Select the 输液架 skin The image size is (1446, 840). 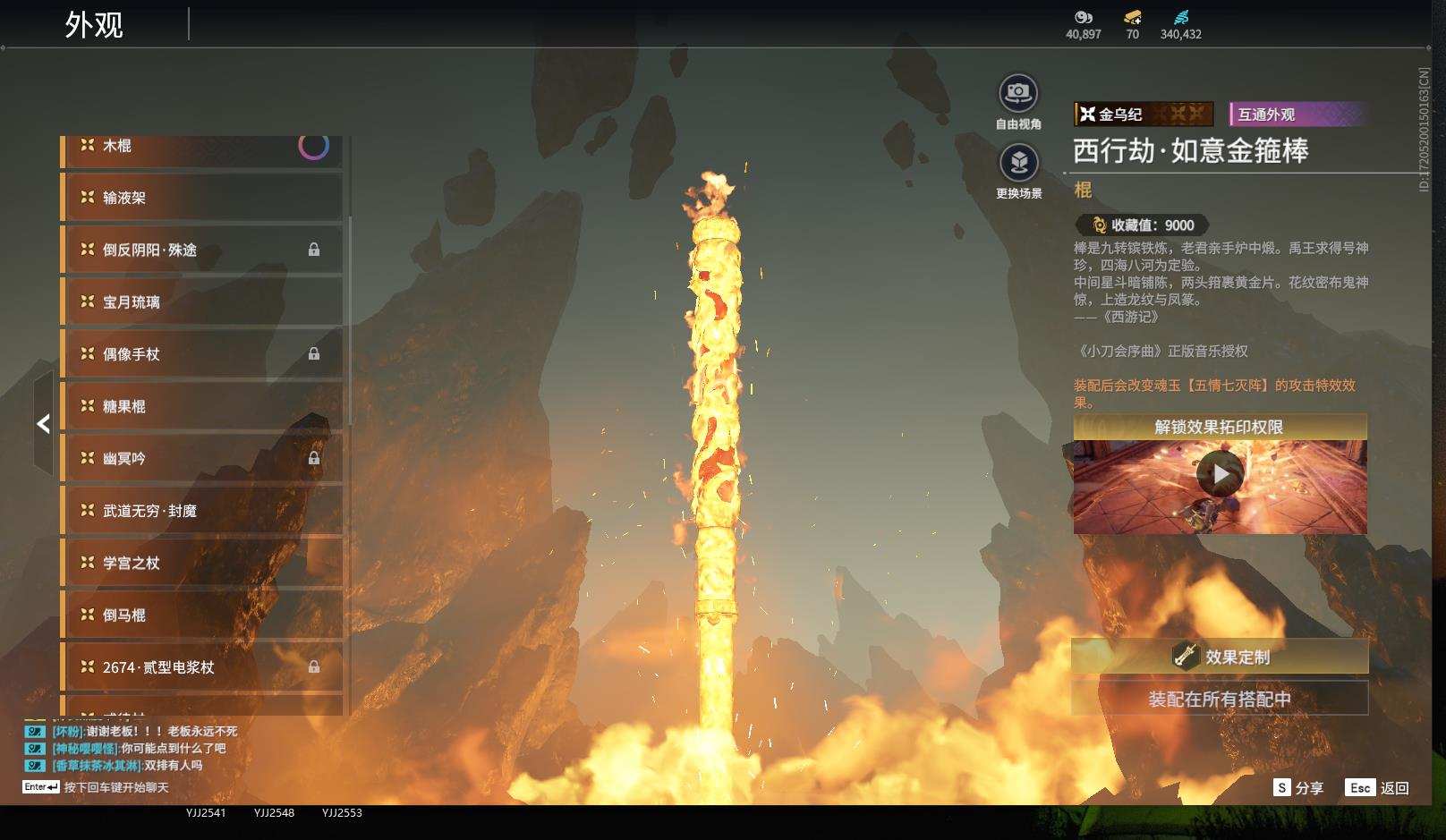tap(202, 197)
